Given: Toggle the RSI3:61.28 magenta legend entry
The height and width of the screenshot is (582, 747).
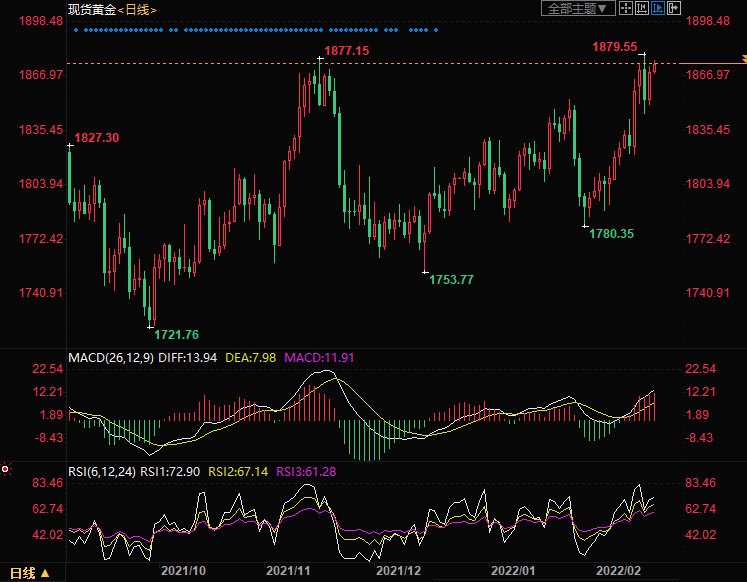Looking at the screenshot, I should [306, 471].
